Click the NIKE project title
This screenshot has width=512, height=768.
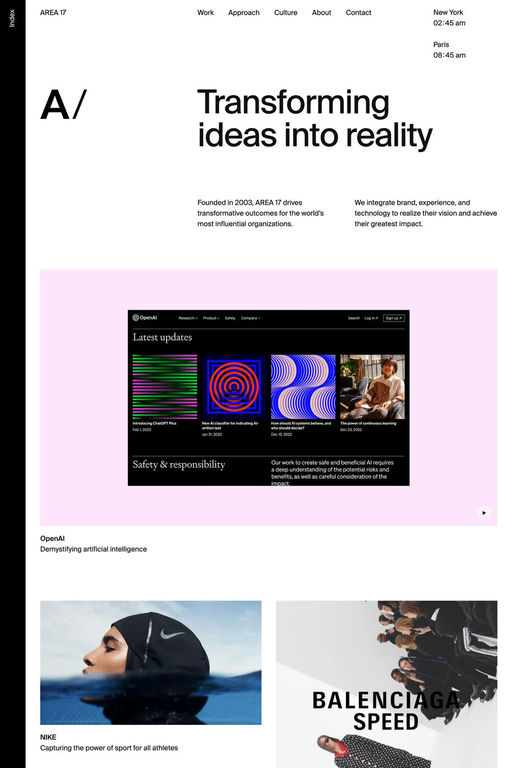(x=48, y=737)
